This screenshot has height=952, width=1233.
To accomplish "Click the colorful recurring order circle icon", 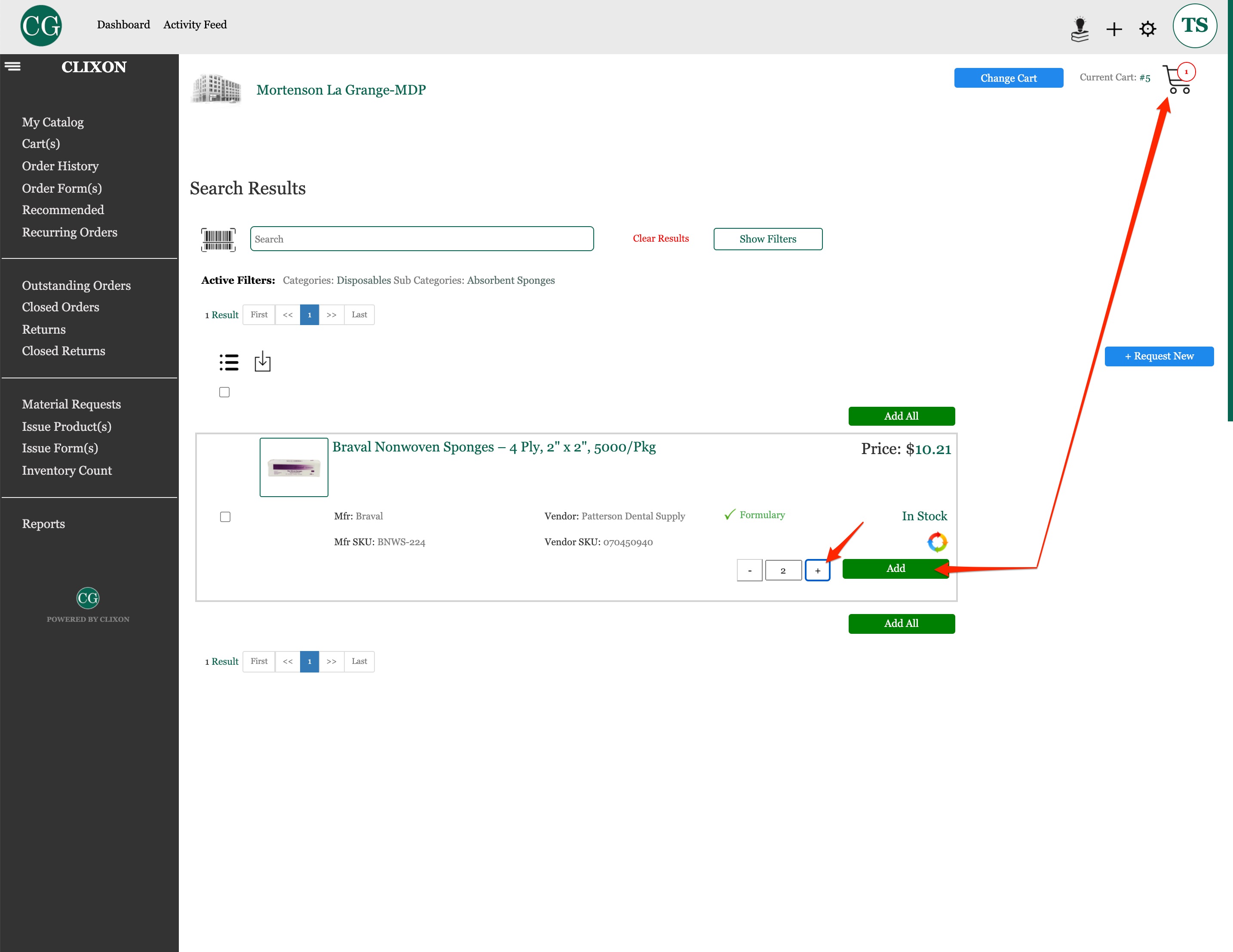I will [x=937, y=542].
